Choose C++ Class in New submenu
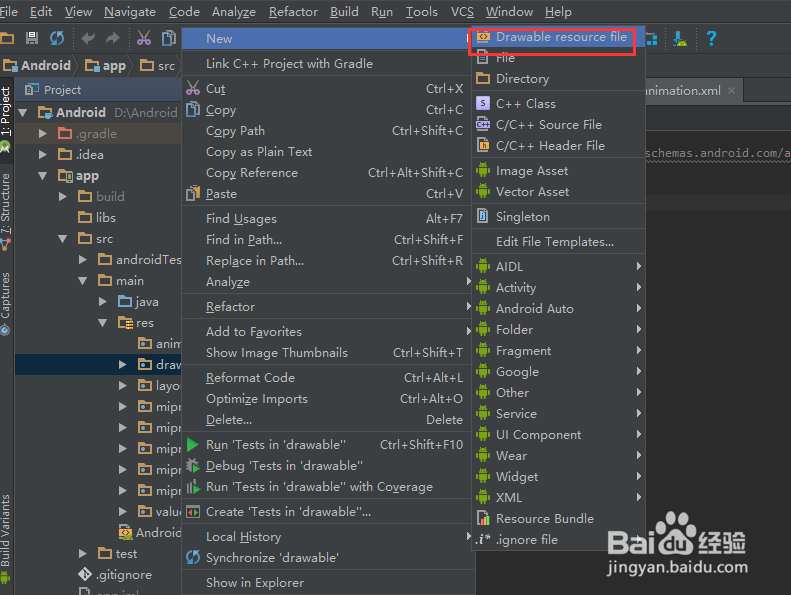791x595 pixels. [558, 103]
